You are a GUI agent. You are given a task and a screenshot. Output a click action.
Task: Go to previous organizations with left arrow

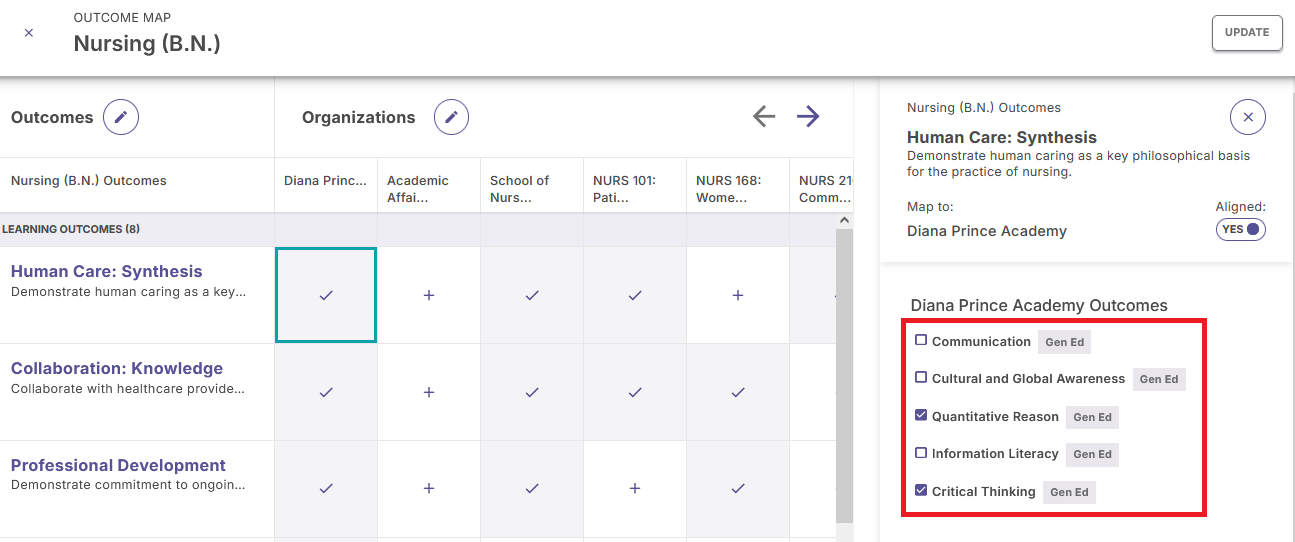pos(764,117)
